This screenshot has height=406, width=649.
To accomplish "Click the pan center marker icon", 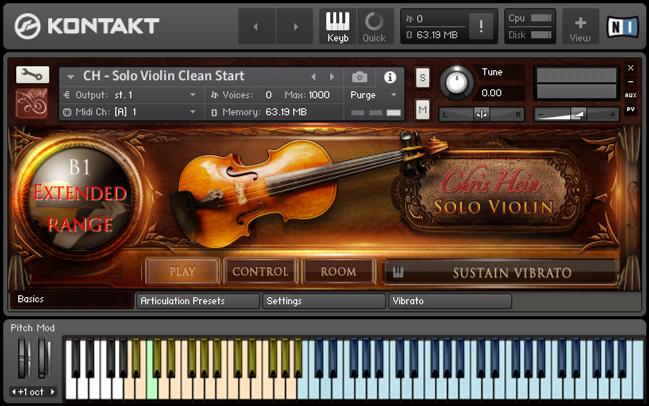I will (481, 114).
